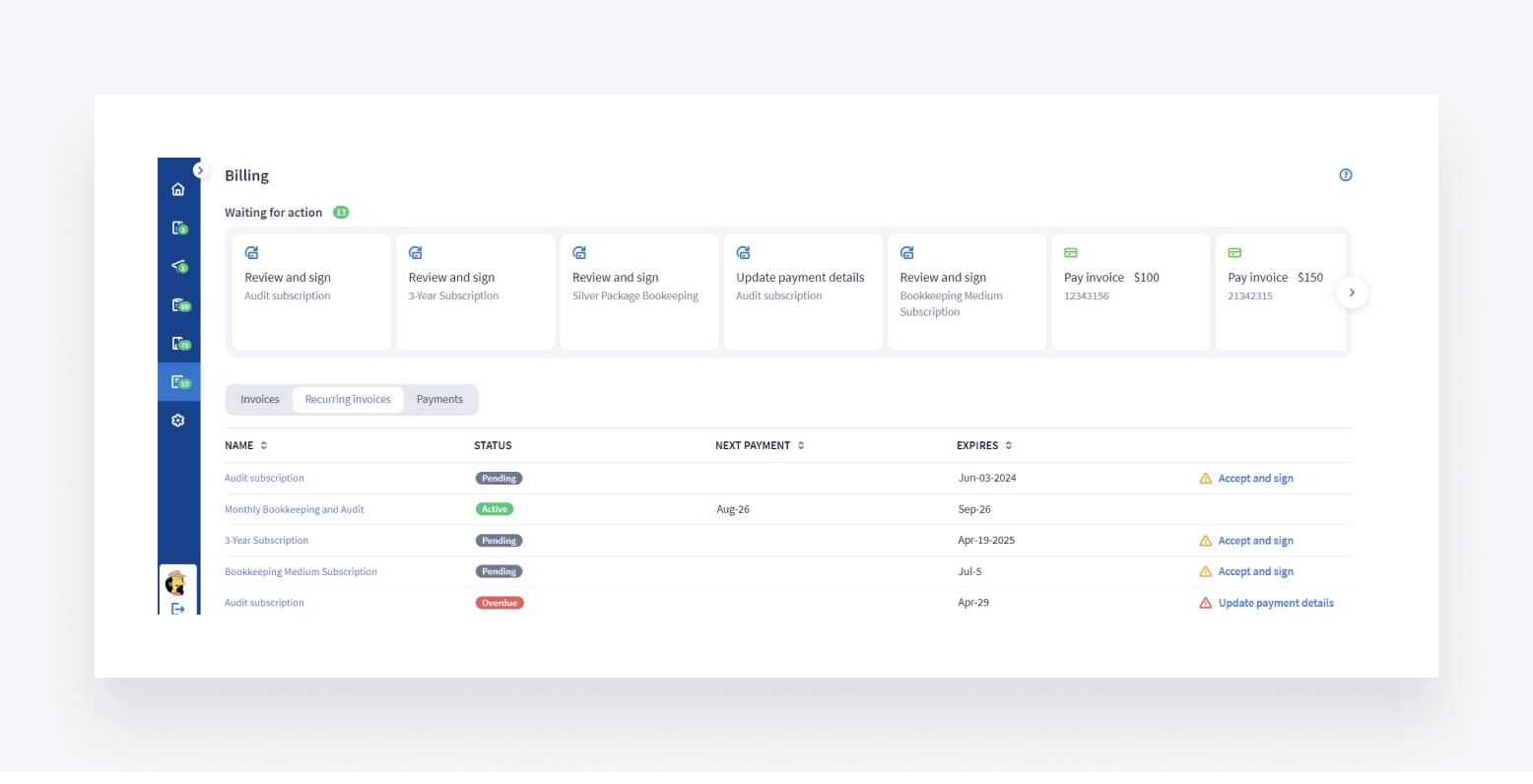Viewport: 1533px width, 784px height.
Task: Switch to the Payments tab
Action: click(x=439, y=400)
